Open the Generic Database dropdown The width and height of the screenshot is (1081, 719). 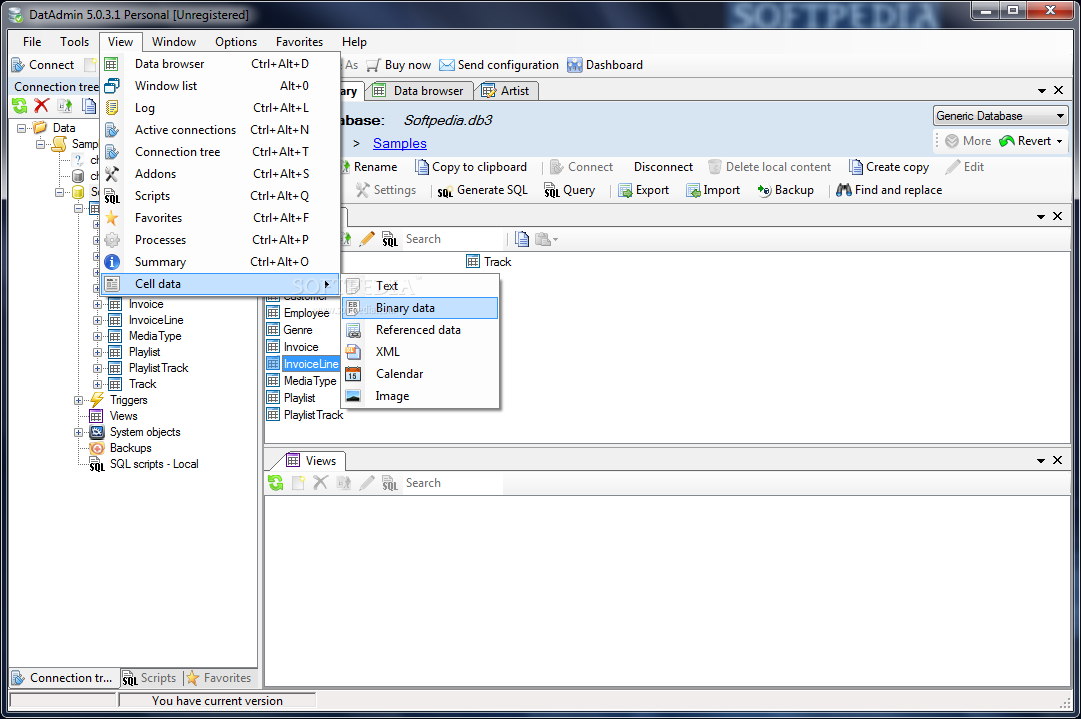1000,116
